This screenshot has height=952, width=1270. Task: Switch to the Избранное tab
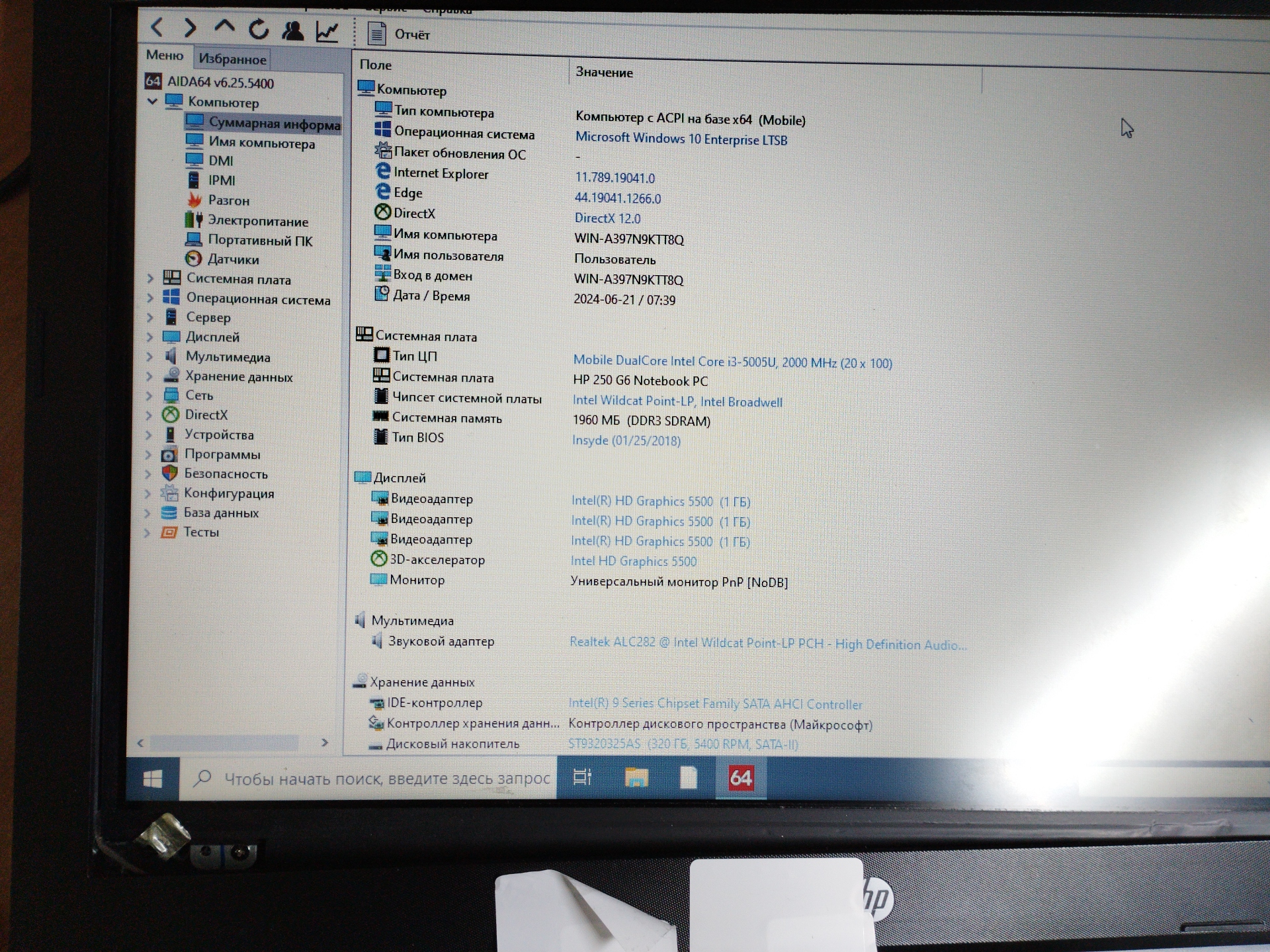tap(232, 59)
